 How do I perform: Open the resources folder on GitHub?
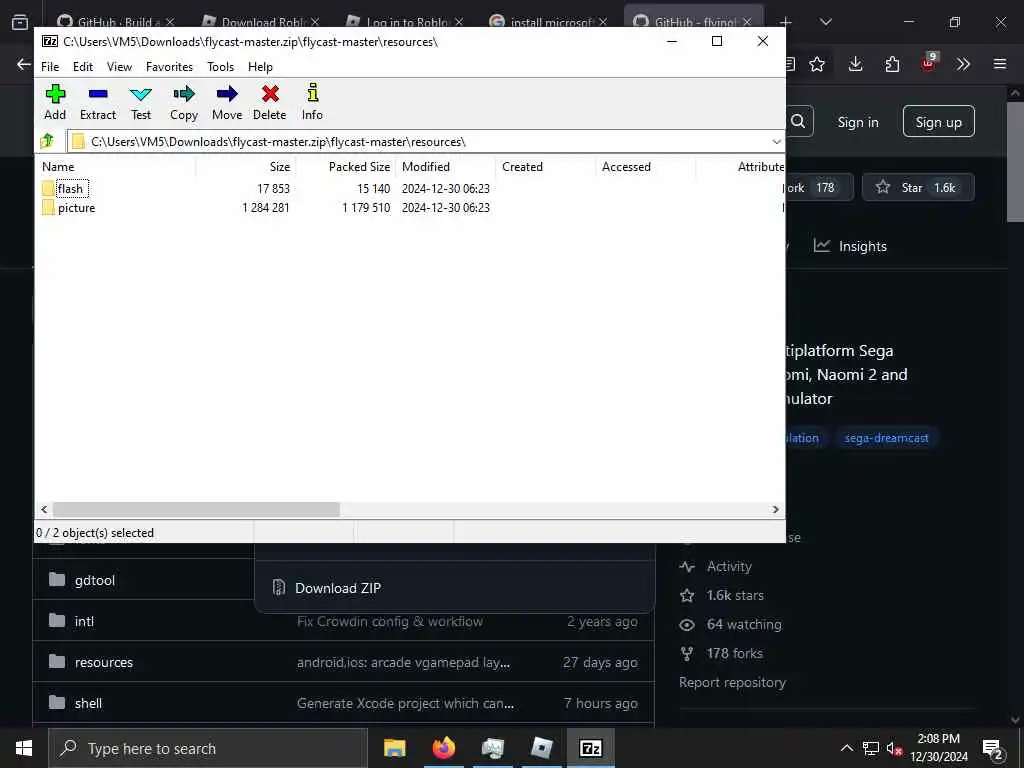[104, 662]
